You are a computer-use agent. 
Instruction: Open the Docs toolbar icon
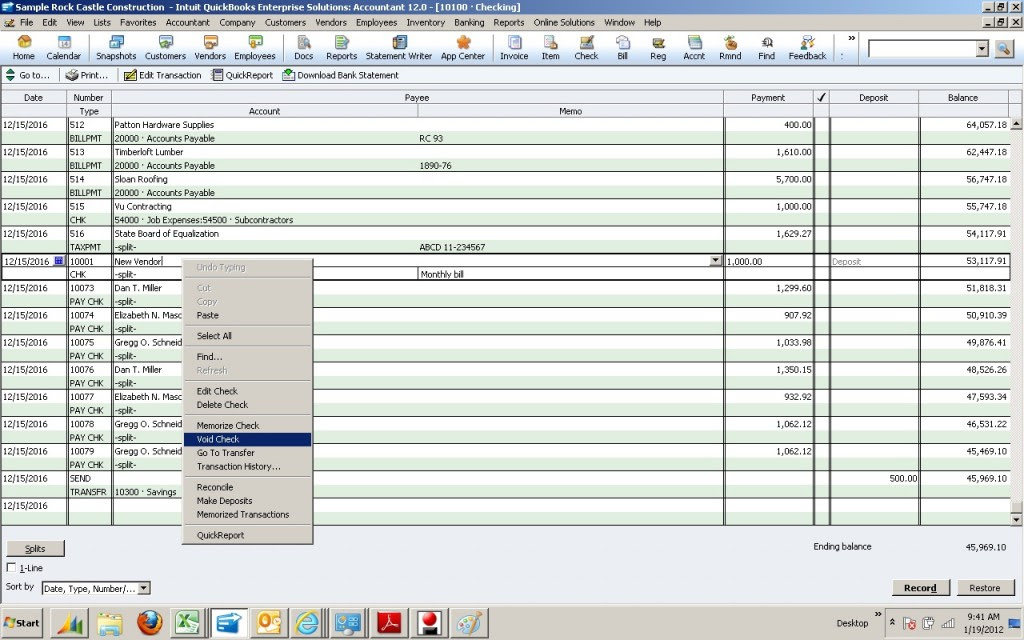304,48
